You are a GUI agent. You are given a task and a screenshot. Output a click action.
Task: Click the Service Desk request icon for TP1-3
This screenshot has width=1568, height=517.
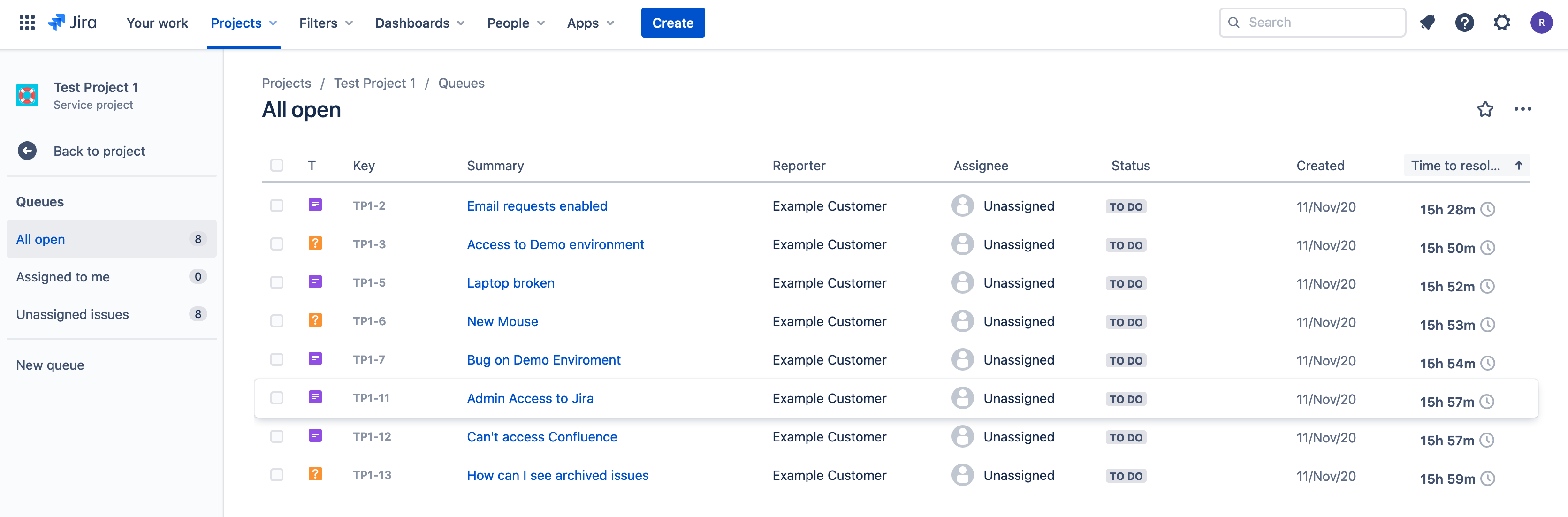point(315,243)
